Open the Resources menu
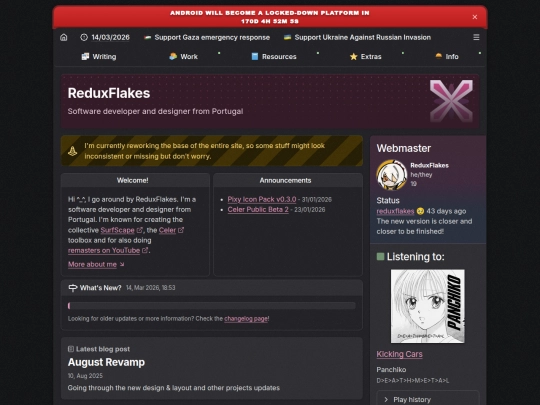The width and height of the screenshot is (540, 405). click(x=274, y=56)
